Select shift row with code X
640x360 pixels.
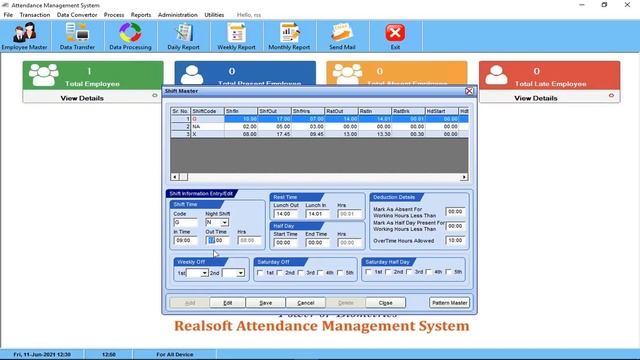320,134
